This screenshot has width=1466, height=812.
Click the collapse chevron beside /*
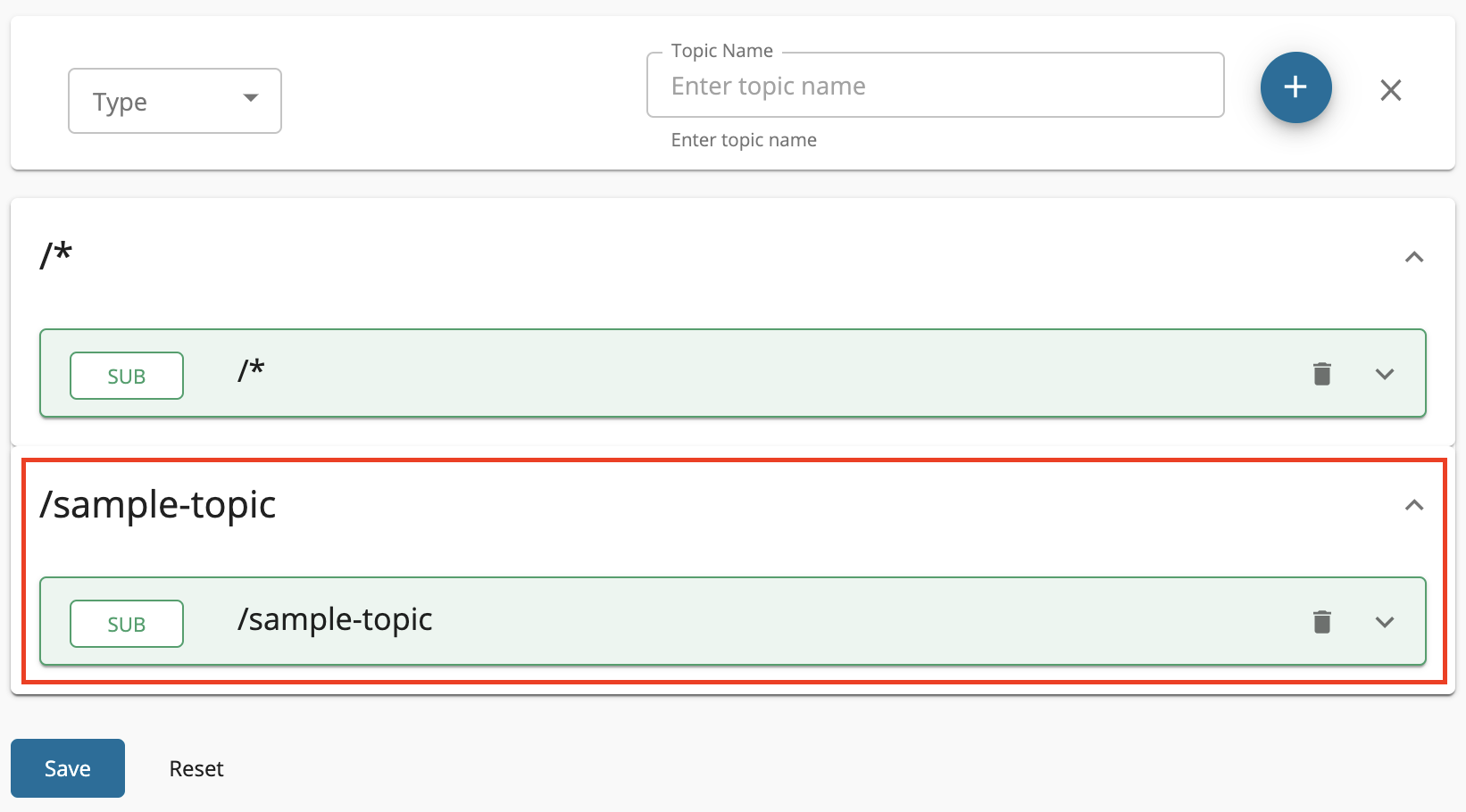tap(1414, 257)
